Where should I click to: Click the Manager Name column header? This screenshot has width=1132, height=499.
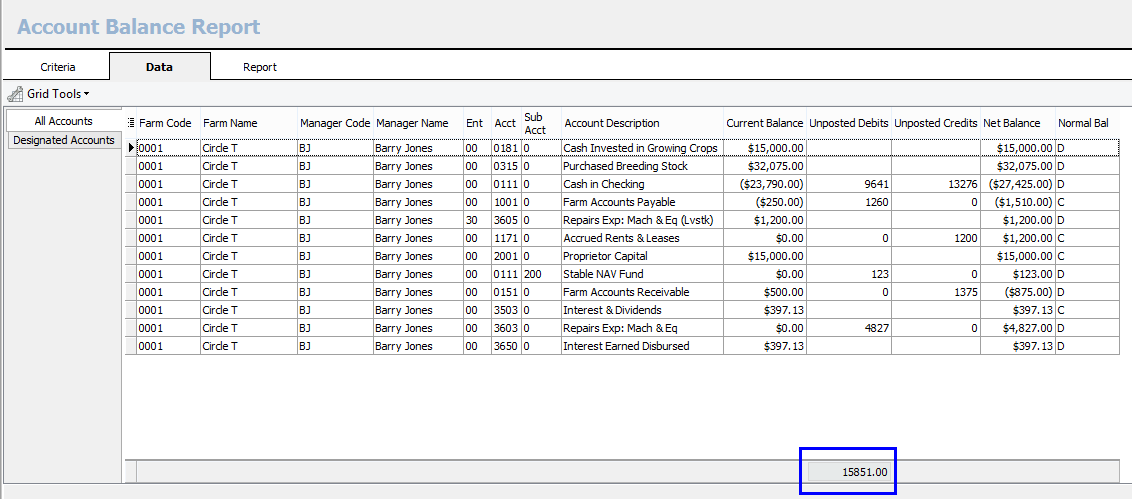click(412, 123)
